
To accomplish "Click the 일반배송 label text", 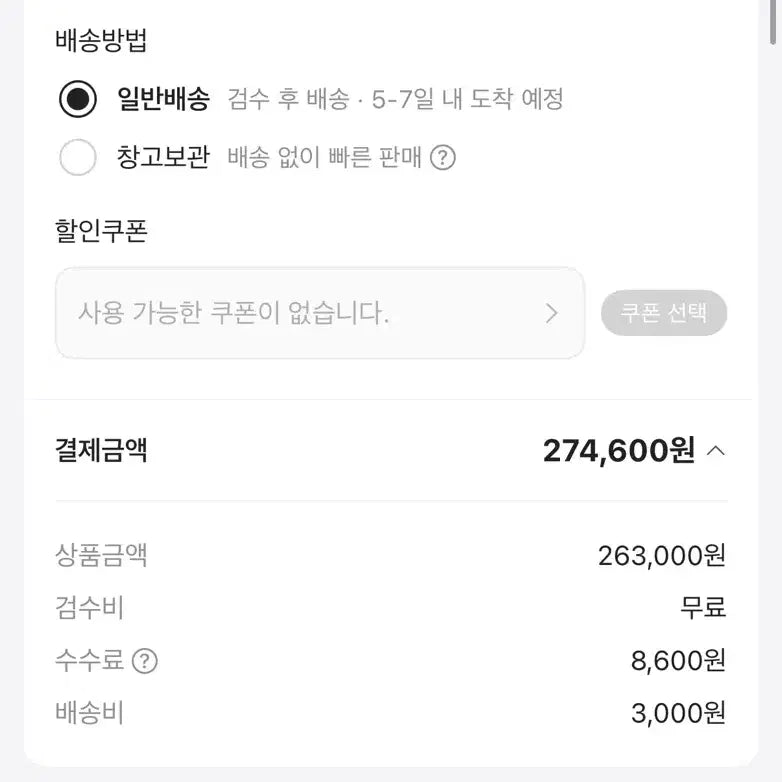I will tap(163, 99).
